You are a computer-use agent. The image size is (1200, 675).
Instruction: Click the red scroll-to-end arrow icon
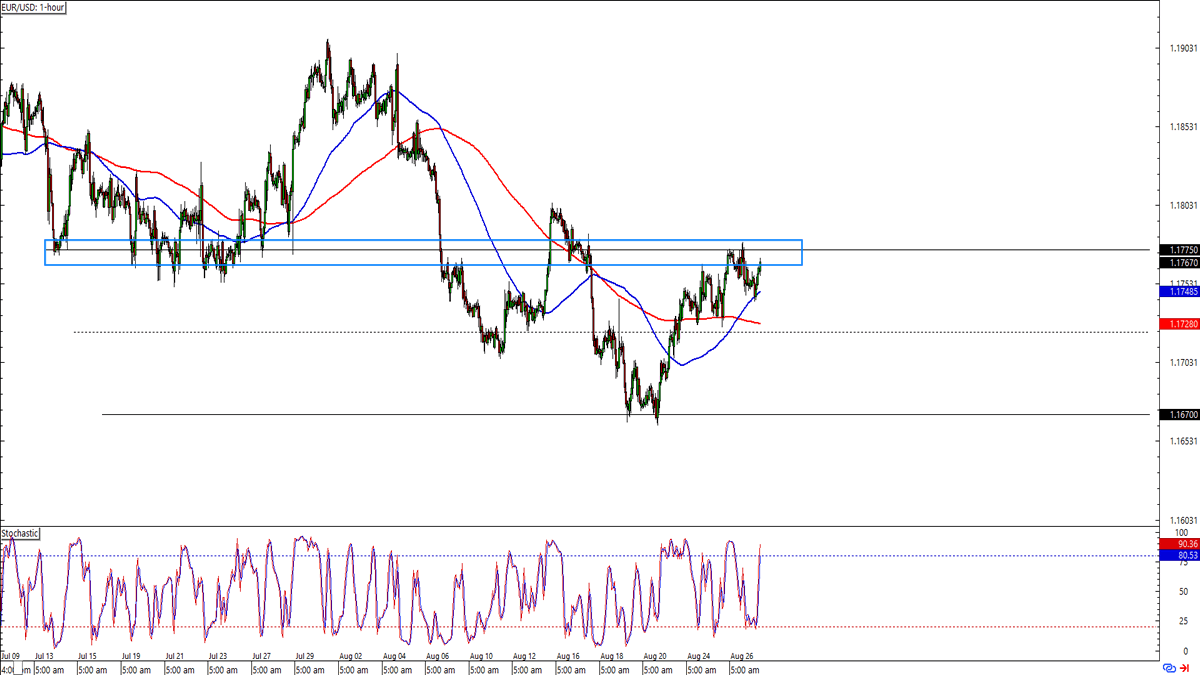pos(1185,668)
